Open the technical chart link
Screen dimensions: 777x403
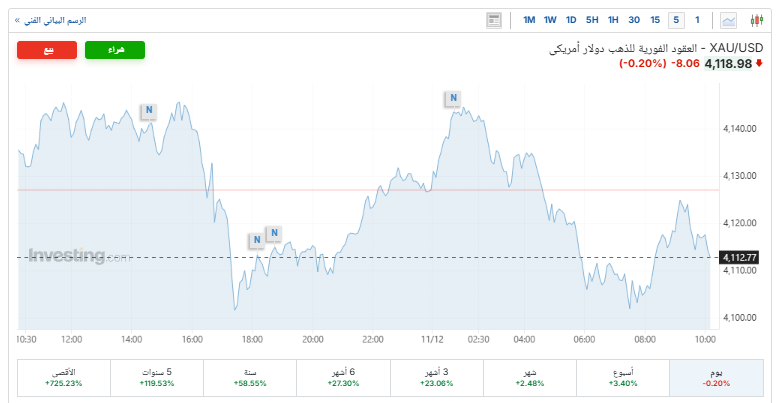click(50, 20)
